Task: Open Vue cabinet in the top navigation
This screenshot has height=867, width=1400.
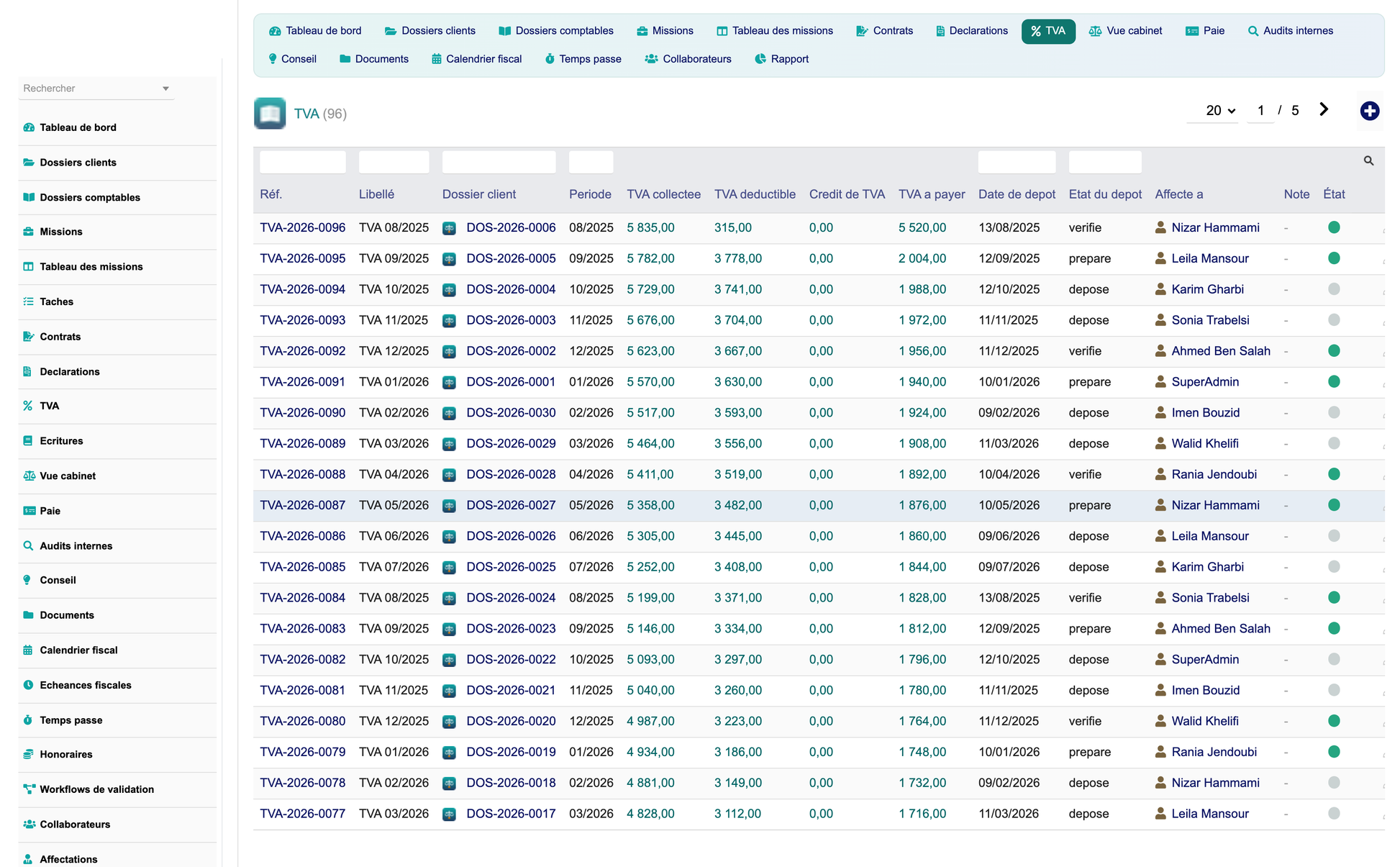Action: point(1125,31)
